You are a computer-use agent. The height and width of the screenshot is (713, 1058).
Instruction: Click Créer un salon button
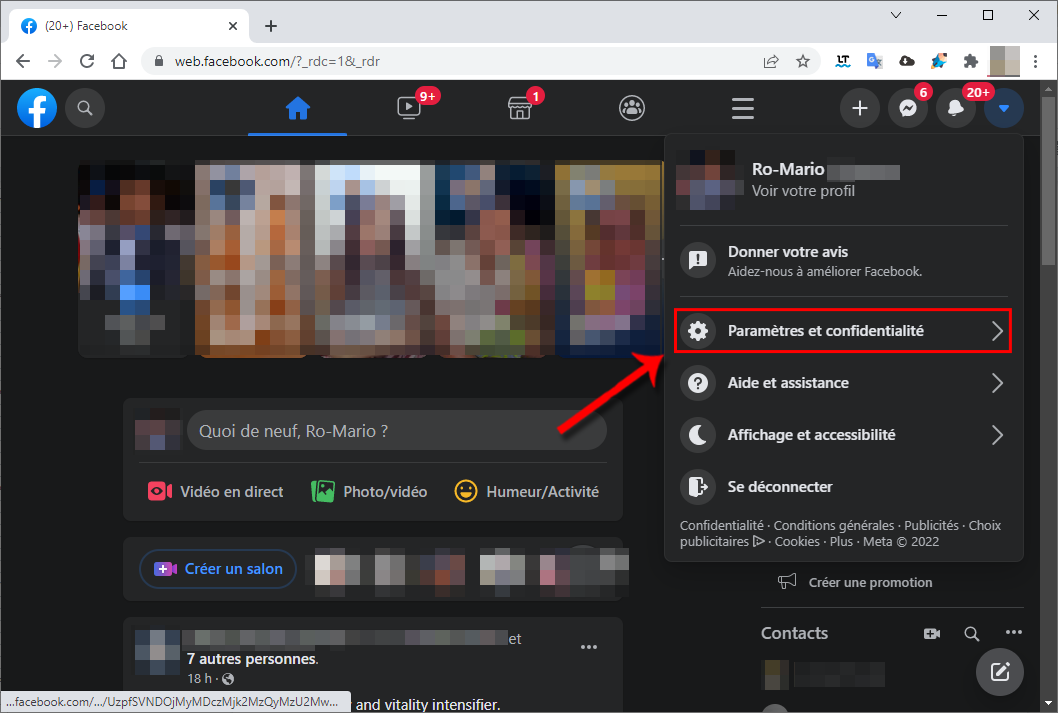tap(218, 569)
